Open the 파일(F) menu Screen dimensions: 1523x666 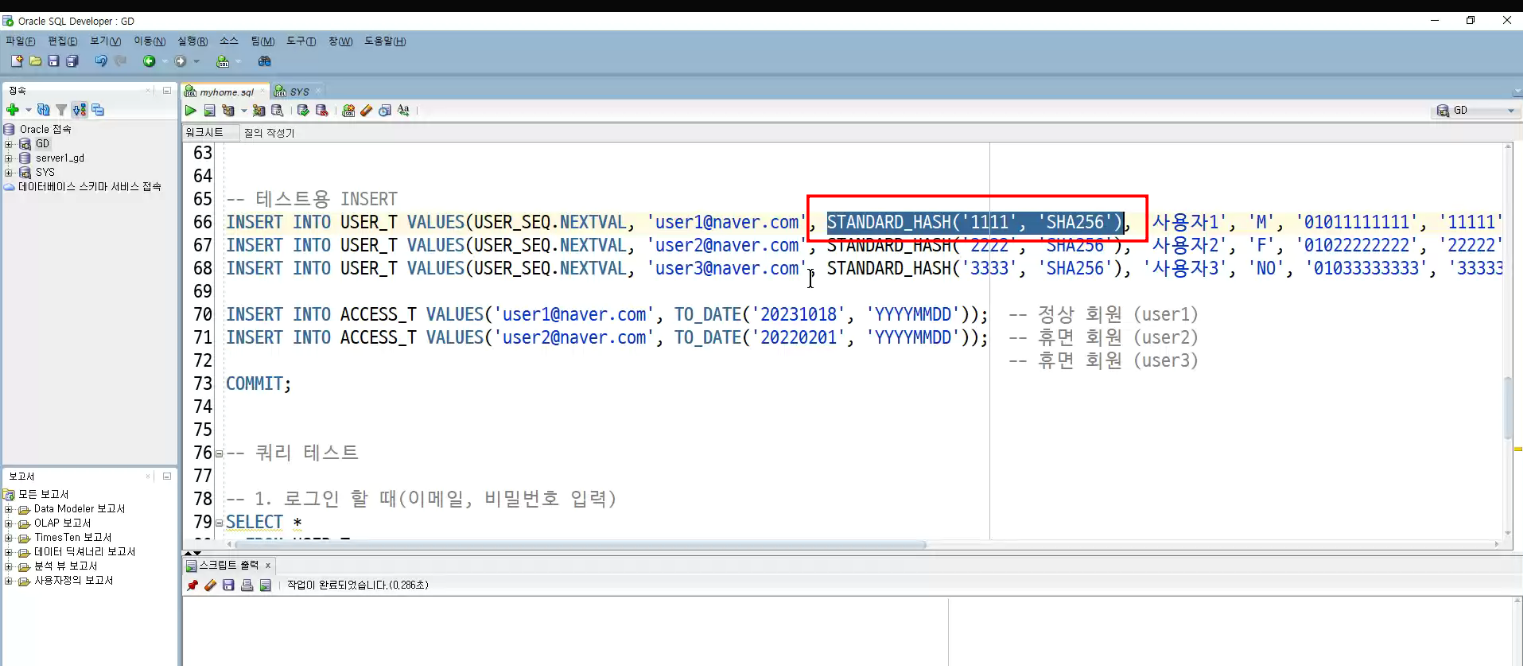click(x=20, y=41)
